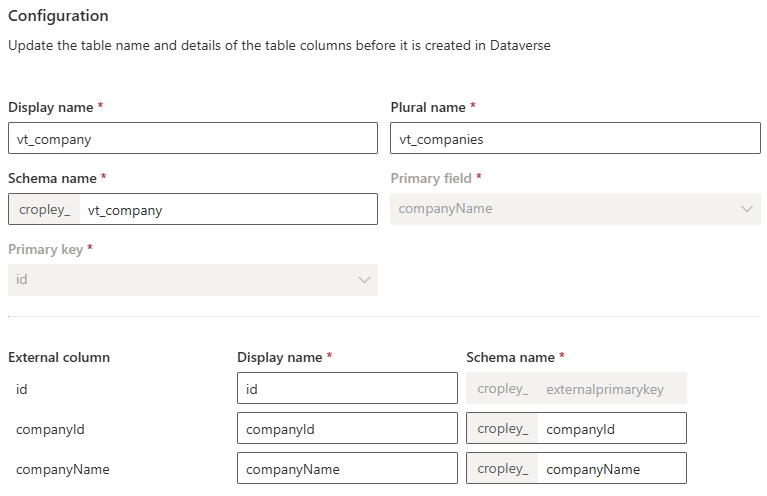Click the companyId external column label
Viewport: 767px width, 496px height.
point(50,429)
